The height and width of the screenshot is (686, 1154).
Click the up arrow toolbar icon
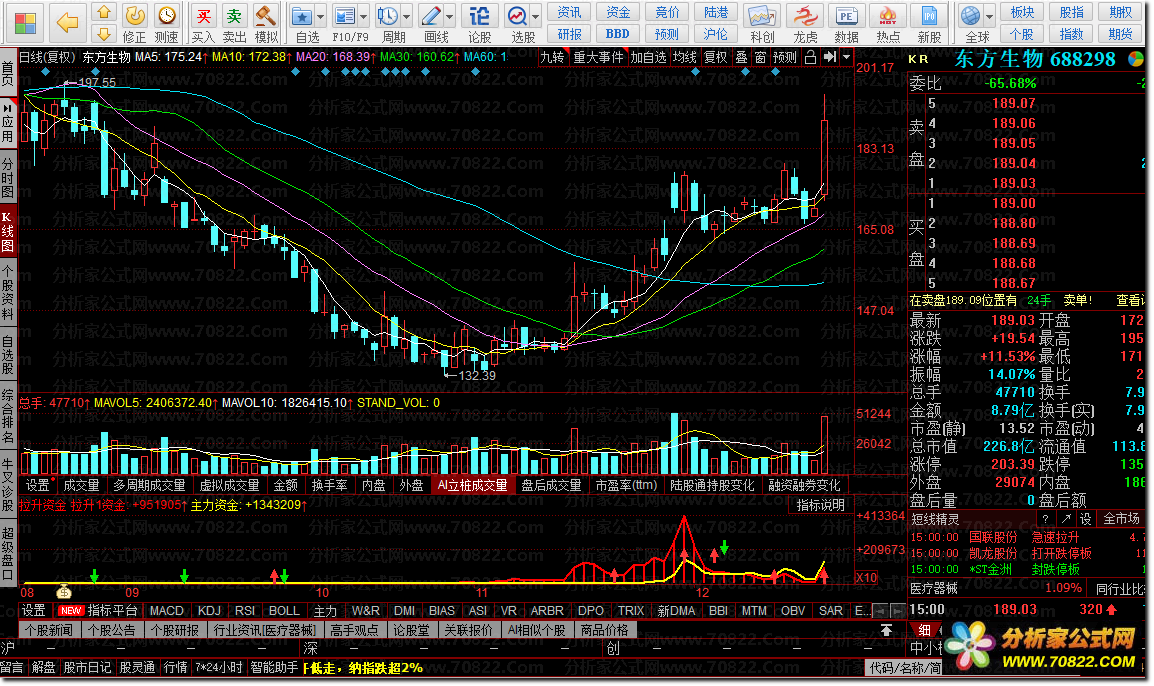[104, 13]
